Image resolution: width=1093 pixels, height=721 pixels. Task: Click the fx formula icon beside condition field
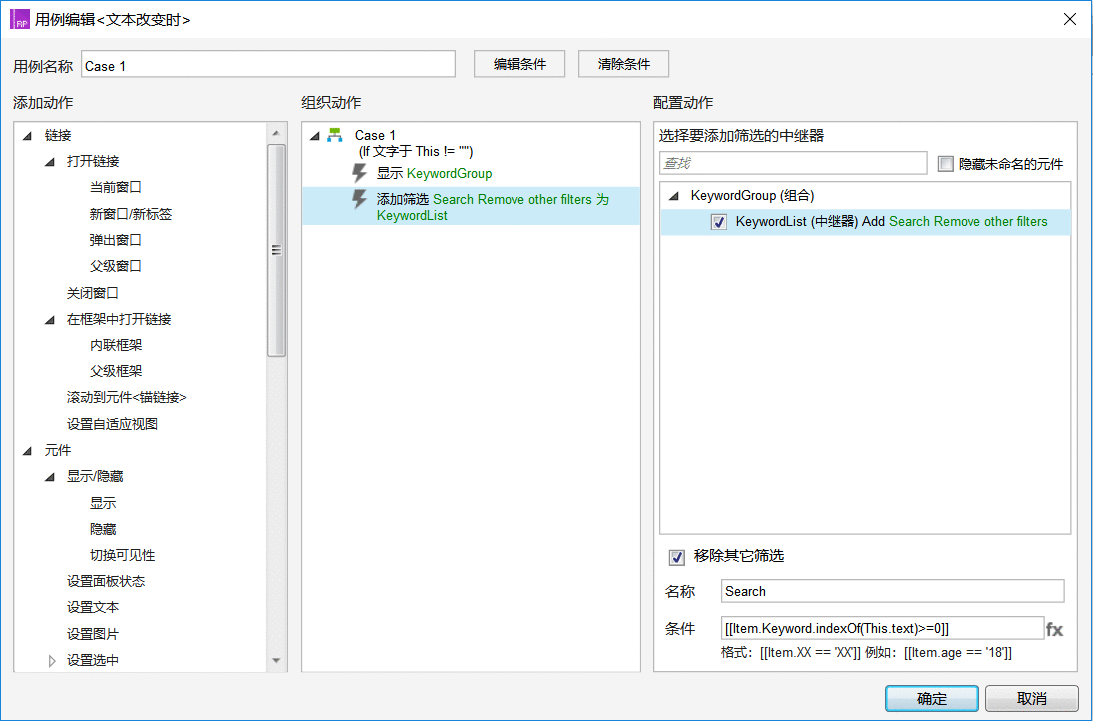1055,630
